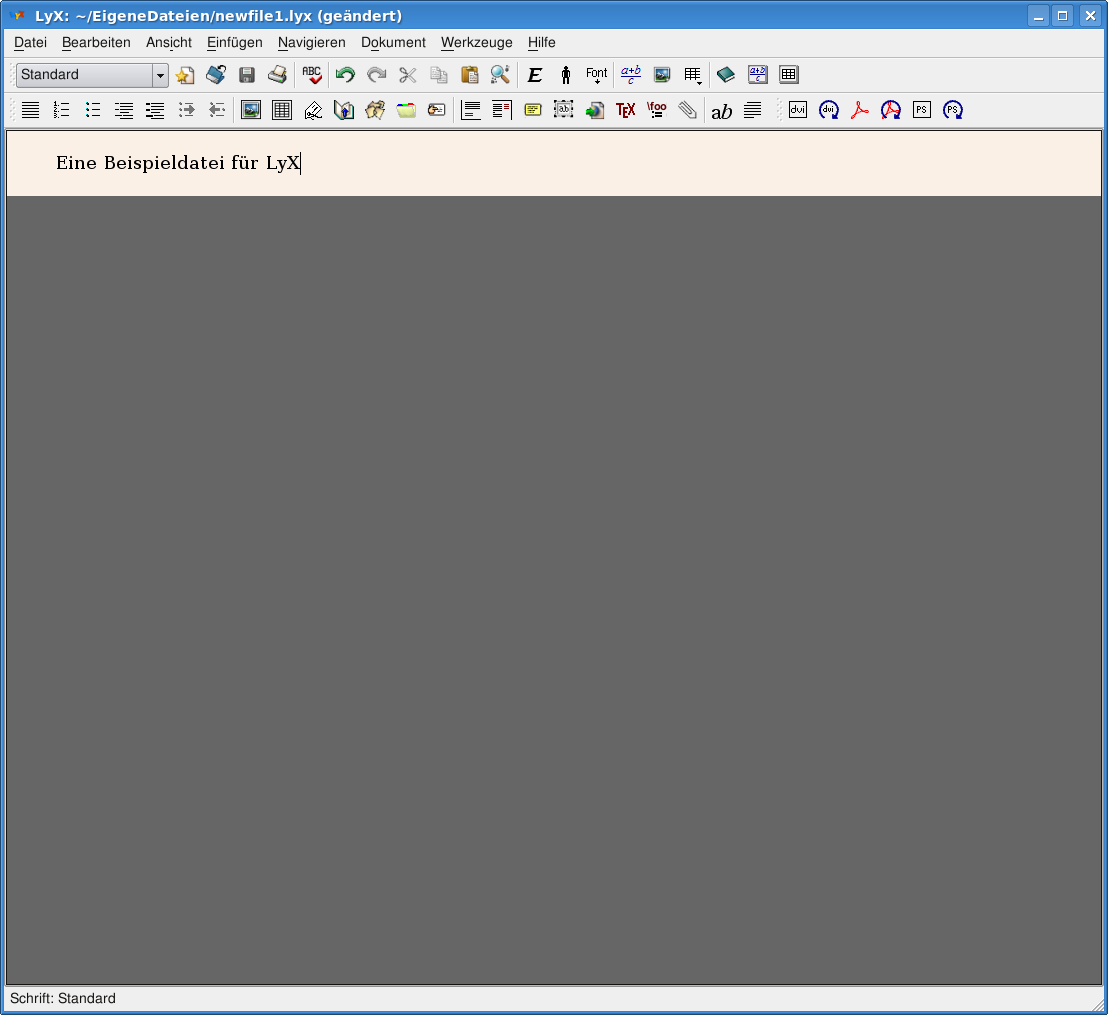View PDF output red Acrobat icon
Image resolution: width=1108 pixels, height=1015 pixels.
tap(860, 110)
